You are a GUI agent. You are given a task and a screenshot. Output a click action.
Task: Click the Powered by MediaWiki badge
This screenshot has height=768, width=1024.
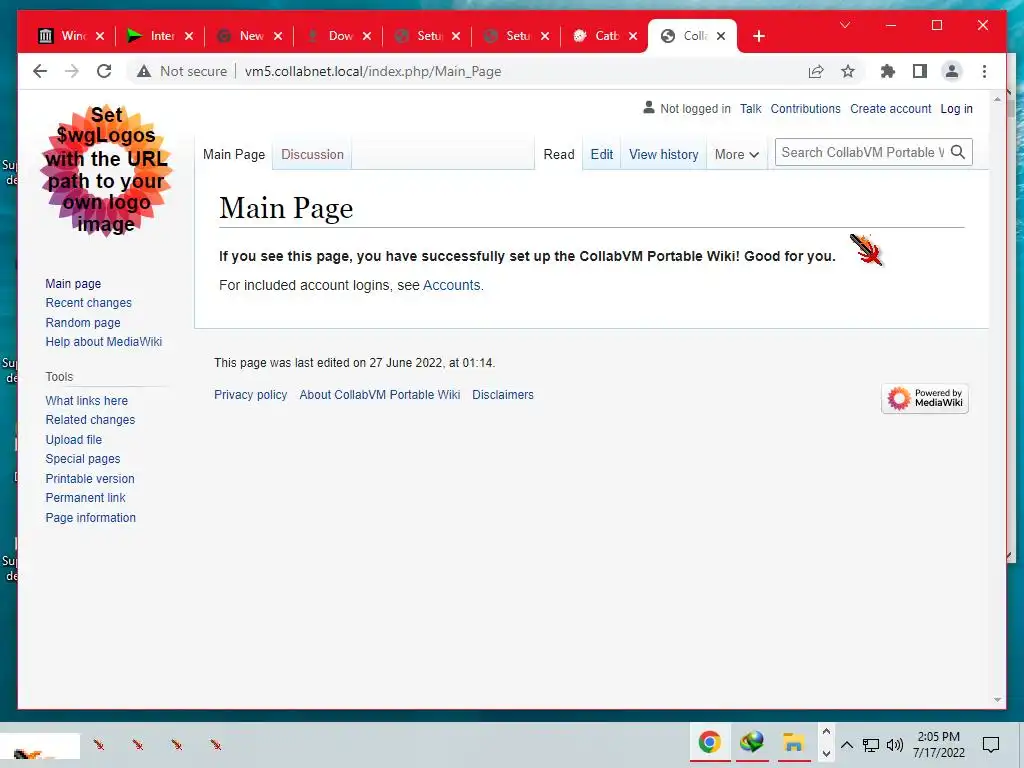tap(925, 398)
